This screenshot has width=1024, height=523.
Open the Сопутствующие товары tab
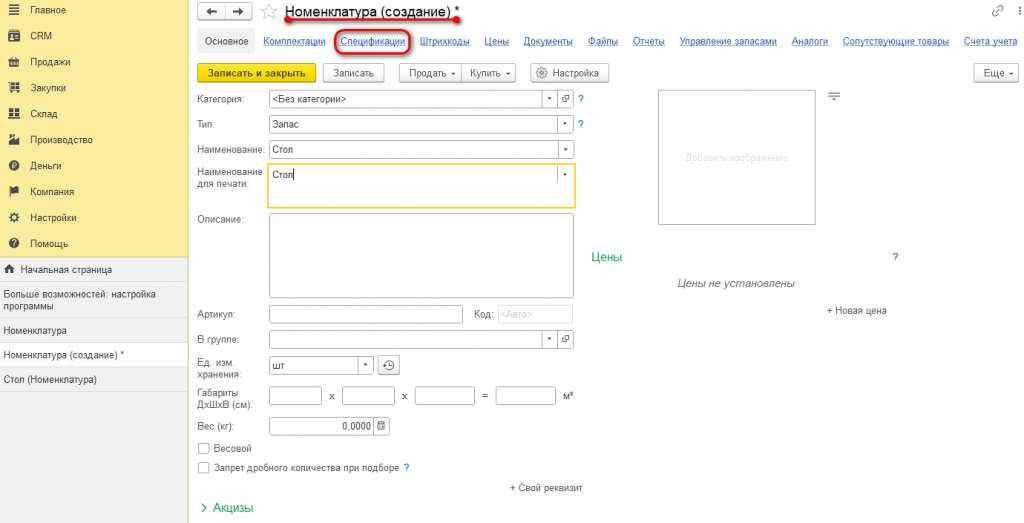click(895, 41)
